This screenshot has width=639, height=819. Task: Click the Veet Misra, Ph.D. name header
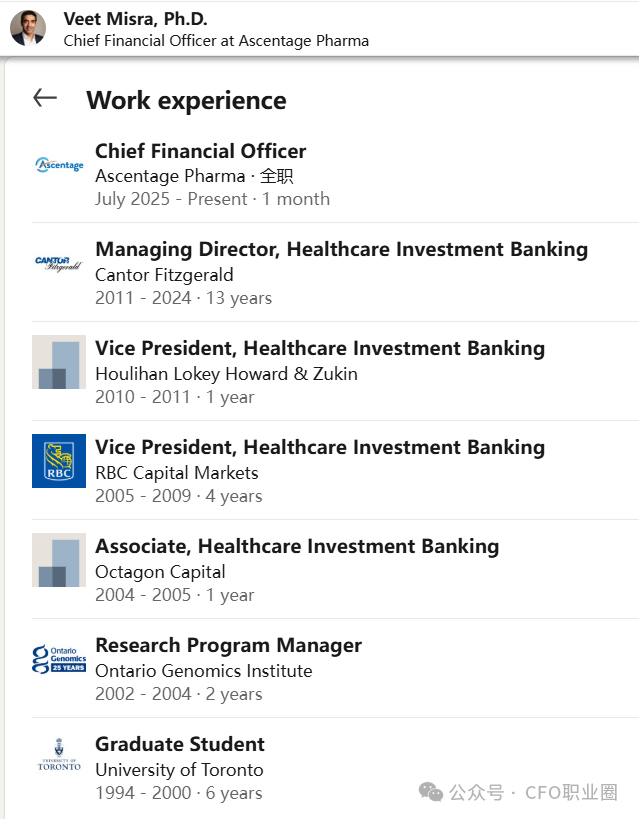click(136, 19)
